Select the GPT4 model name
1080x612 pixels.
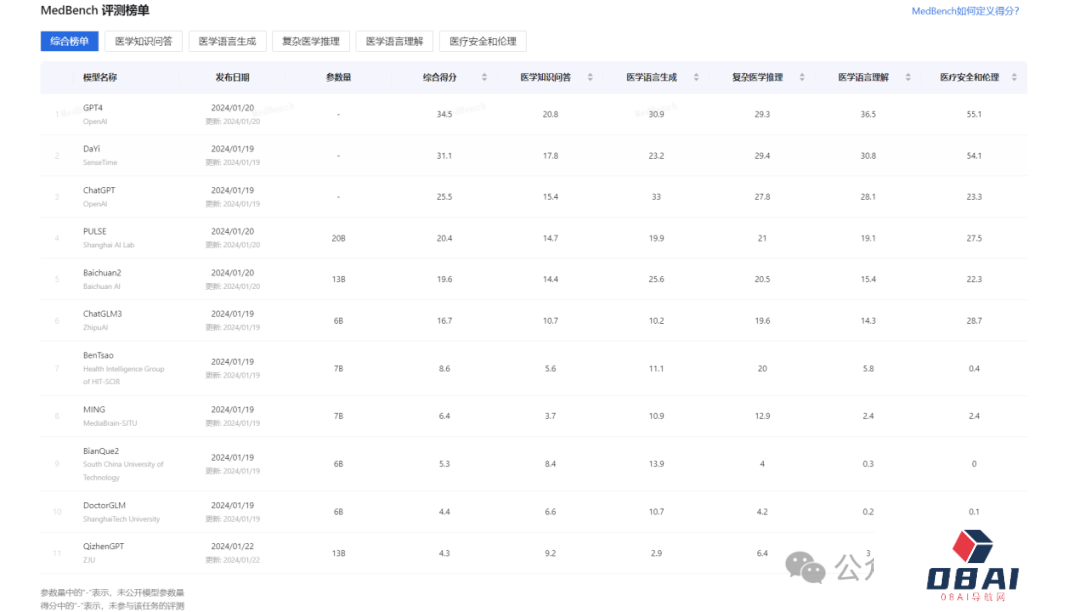[93, 108]
